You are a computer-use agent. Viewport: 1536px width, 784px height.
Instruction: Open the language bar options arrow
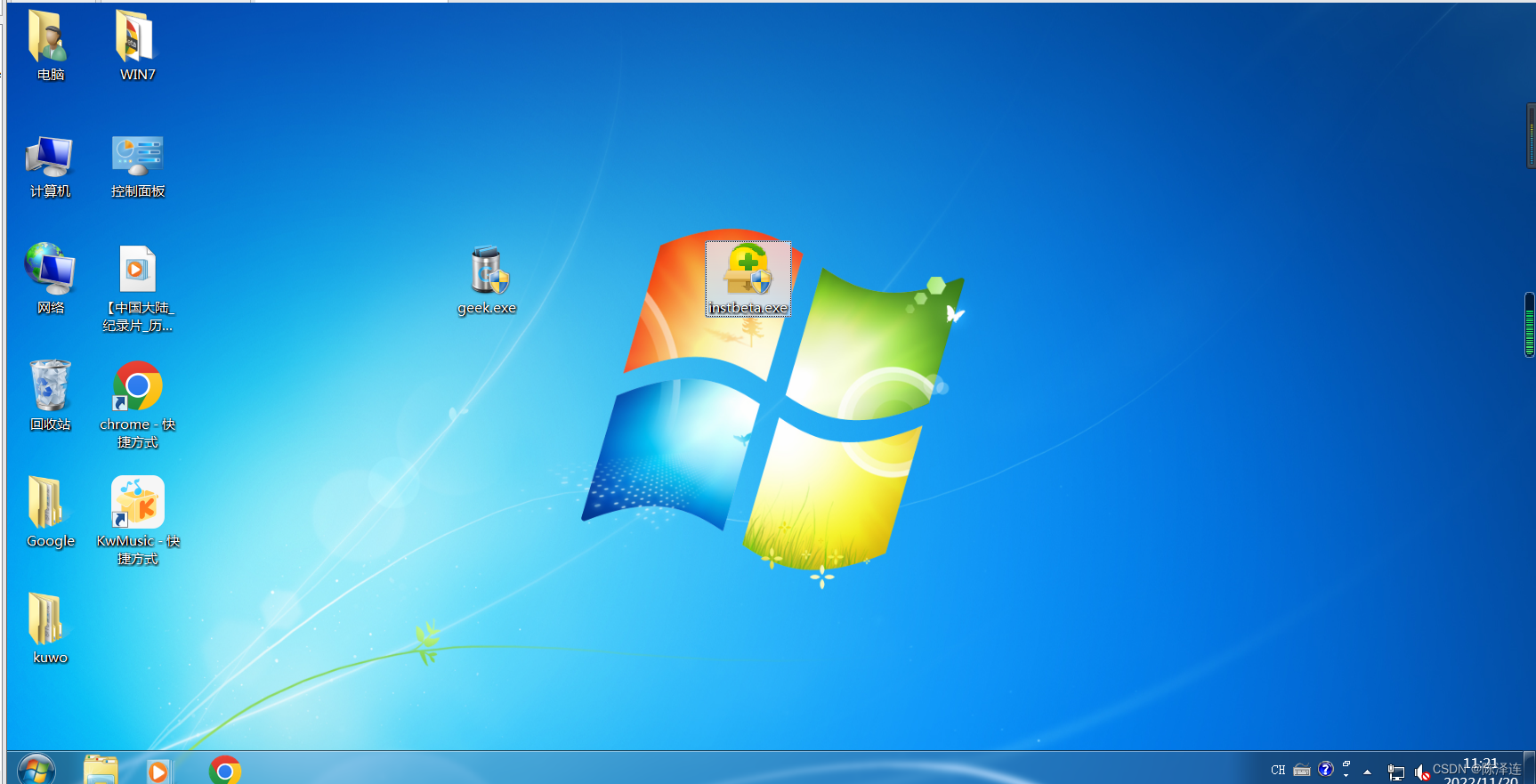tap(1346, 776)
